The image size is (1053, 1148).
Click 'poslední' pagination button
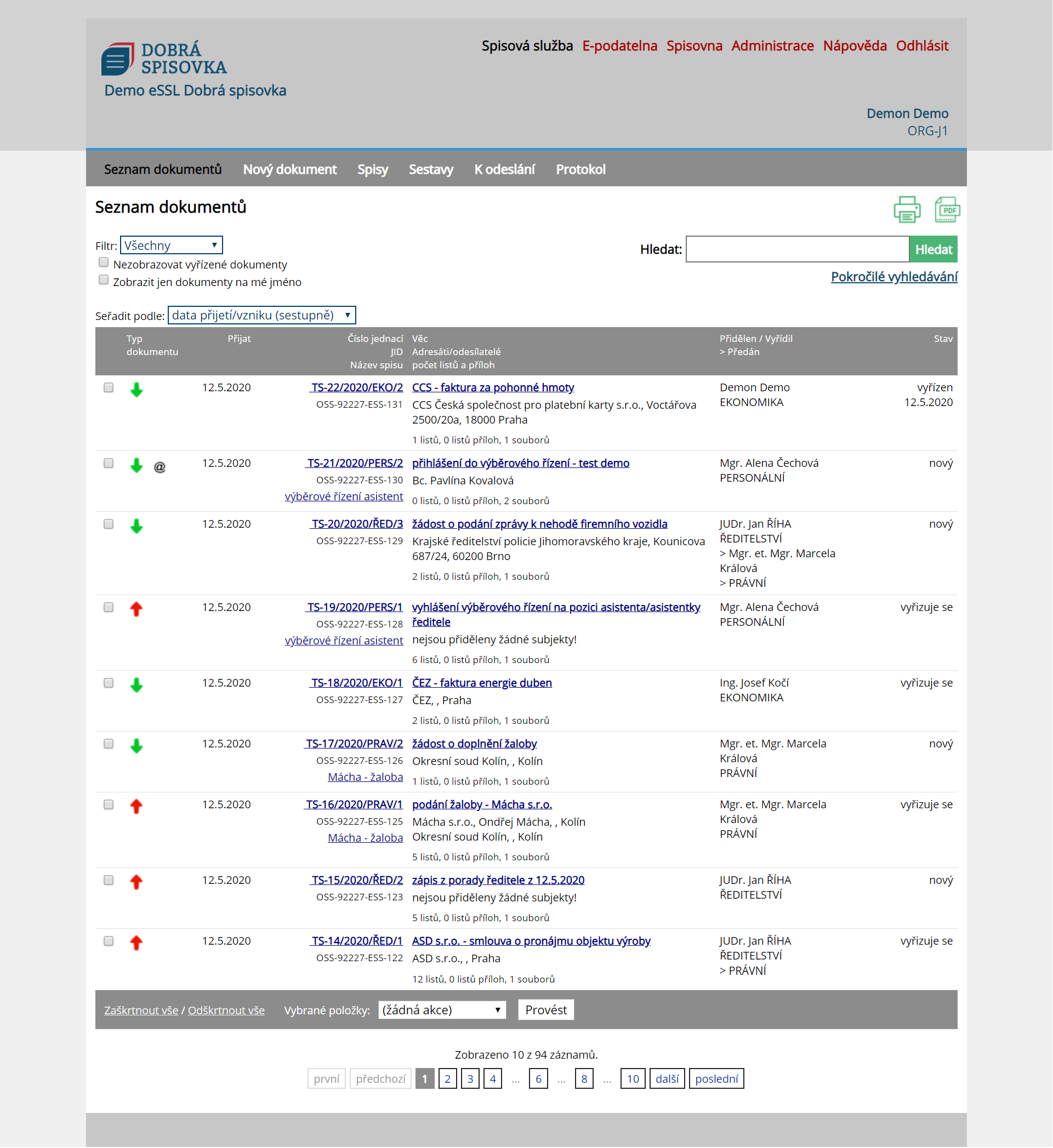point(717,1080)
